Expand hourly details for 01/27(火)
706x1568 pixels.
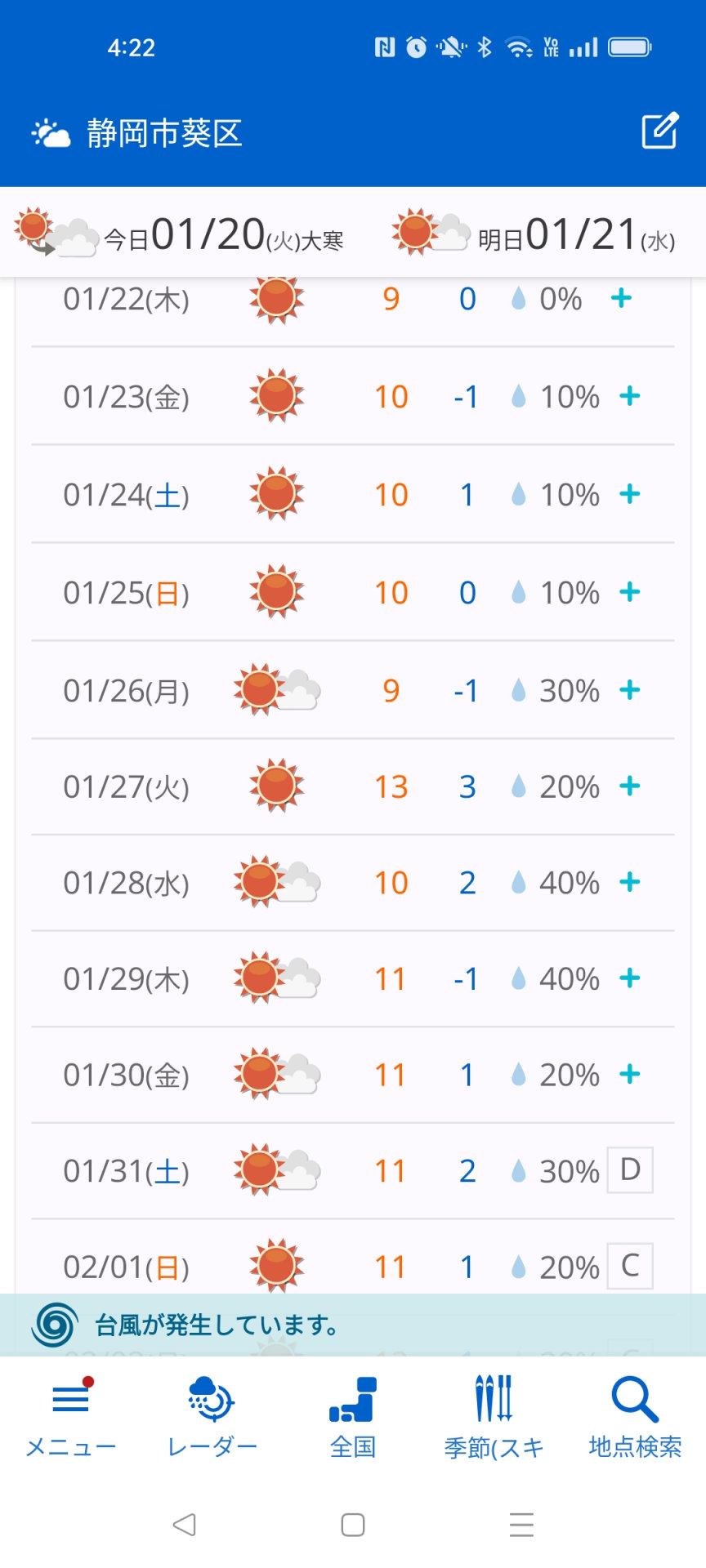click(629, 786)
